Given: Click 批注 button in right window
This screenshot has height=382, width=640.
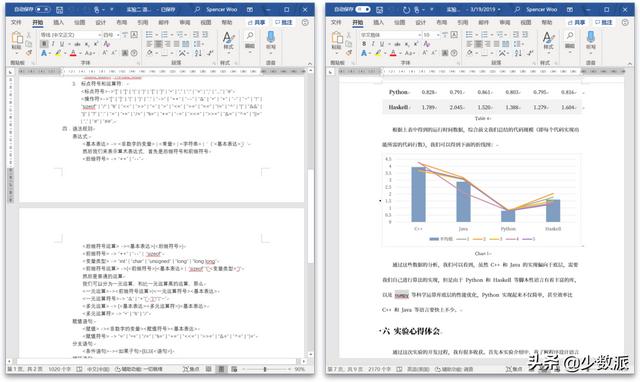Looking at the screenshot, I should click(x=604, y=22).
